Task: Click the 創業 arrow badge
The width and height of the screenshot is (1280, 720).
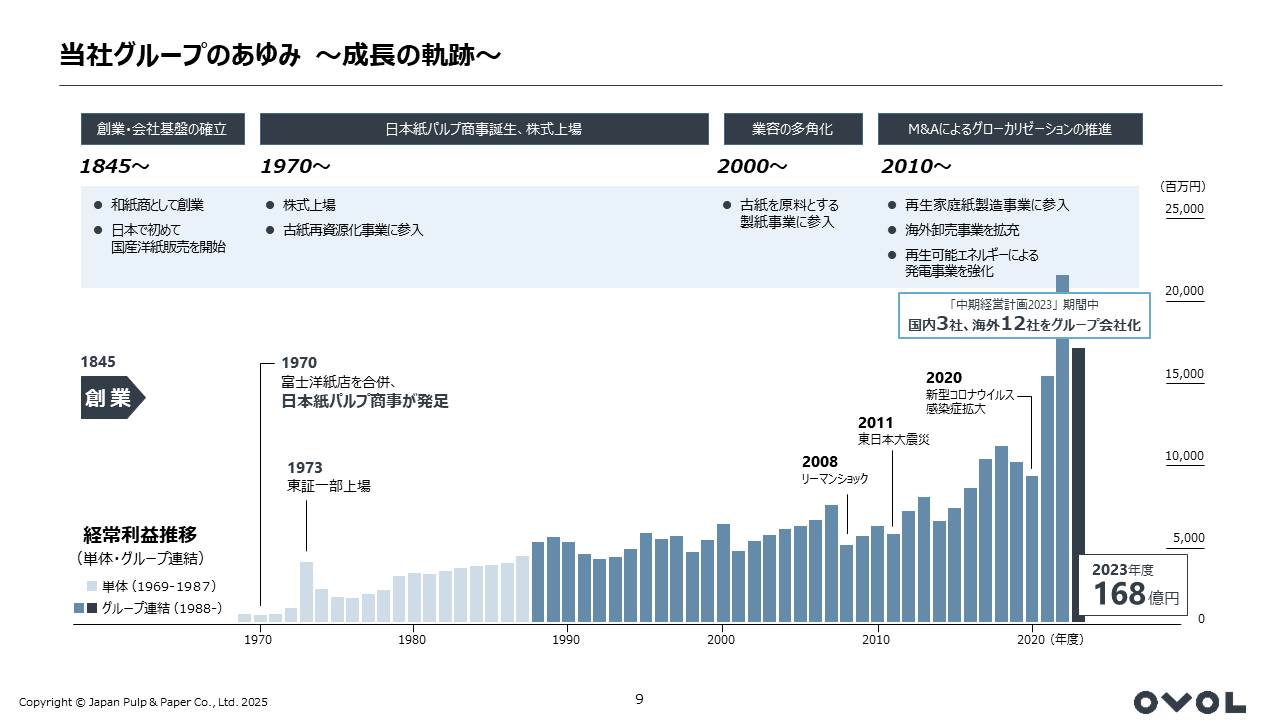Action: [113, 398]
